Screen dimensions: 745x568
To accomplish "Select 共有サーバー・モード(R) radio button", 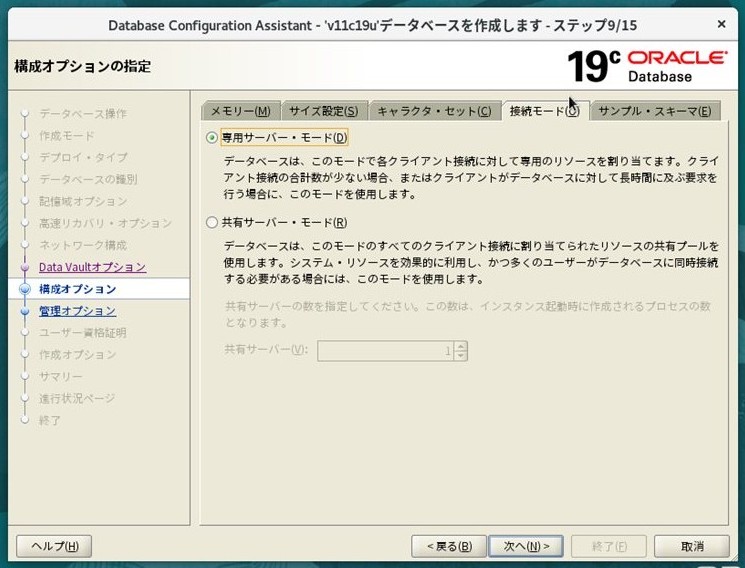I will click(x=212, y=222).
